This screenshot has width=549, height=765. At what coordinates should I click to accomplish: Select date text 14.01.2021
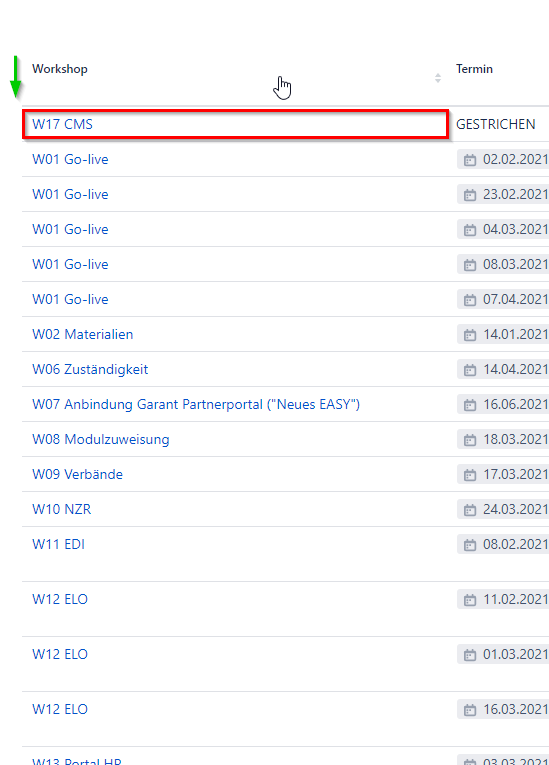(x=516, y=335)
